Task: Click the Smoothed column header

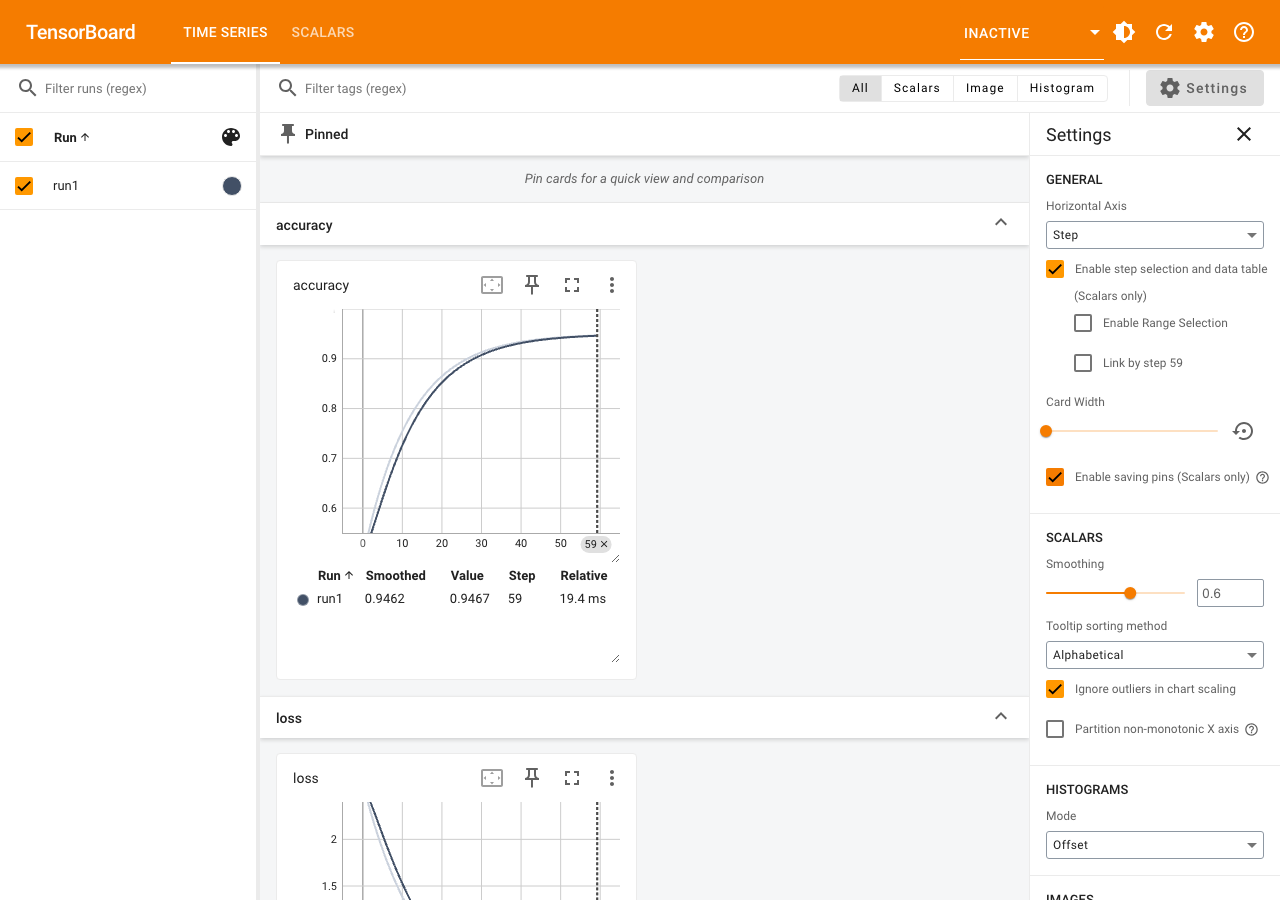Action: click(396, 576)
